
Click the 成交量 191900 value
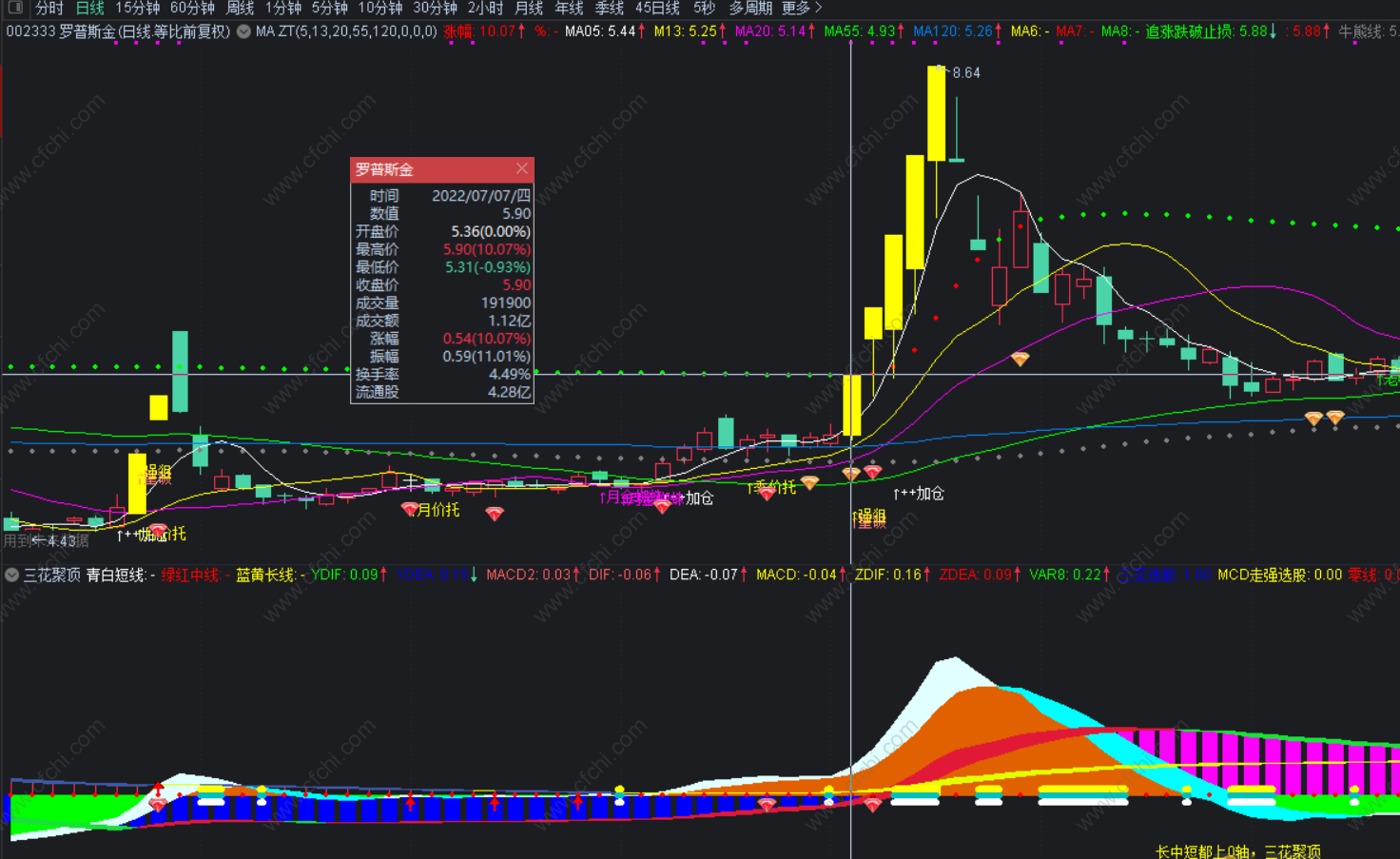pyautogui.click(x=506, y=303)
